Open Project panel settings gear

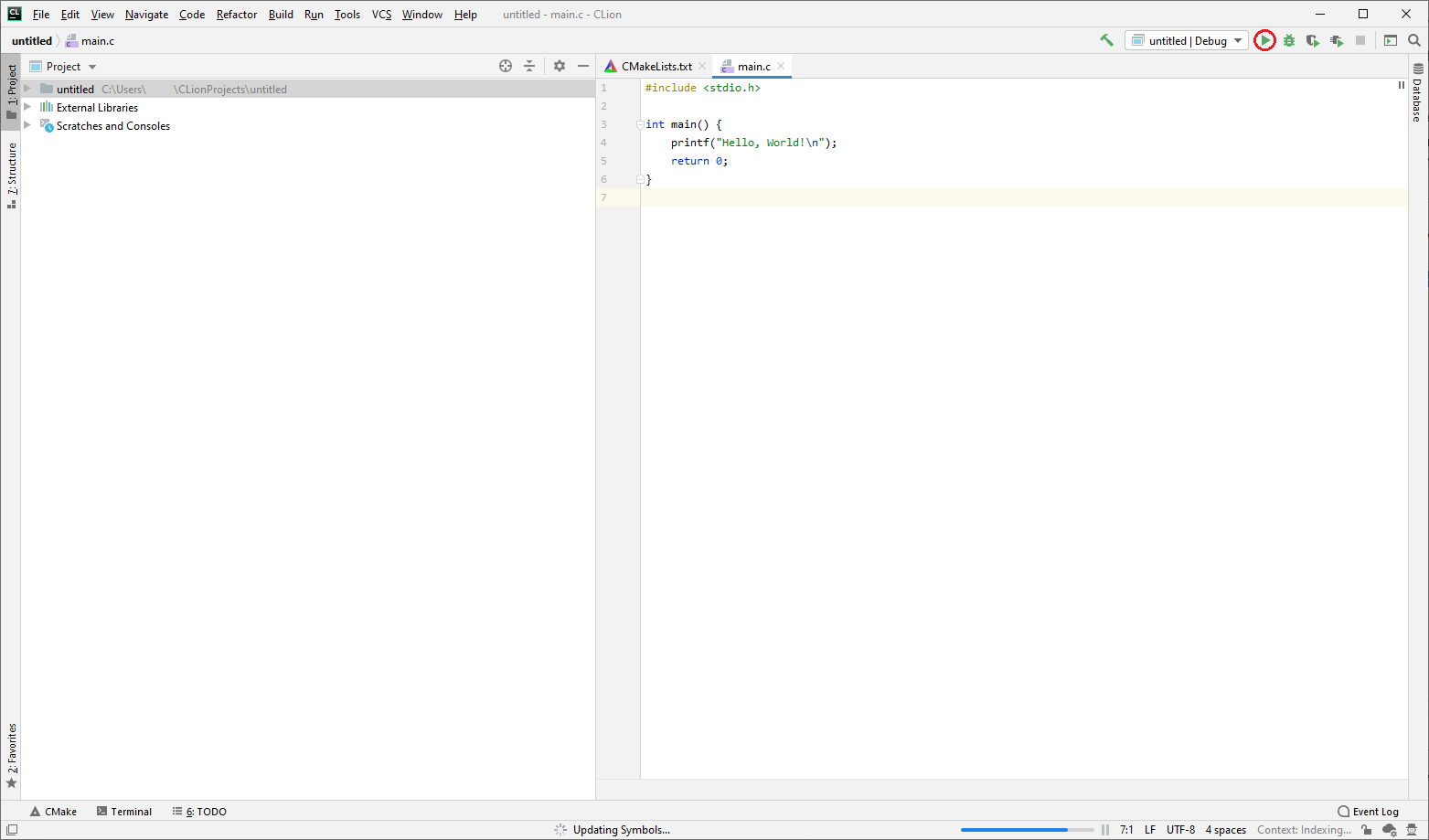click(560, 66)
